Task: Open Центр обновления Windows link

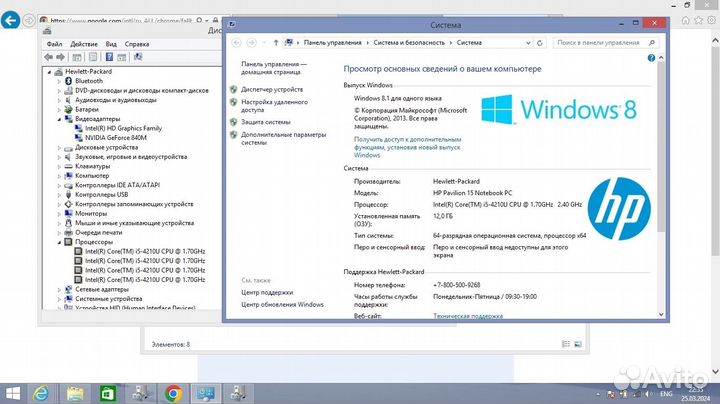Action: [x=282, y=304]
